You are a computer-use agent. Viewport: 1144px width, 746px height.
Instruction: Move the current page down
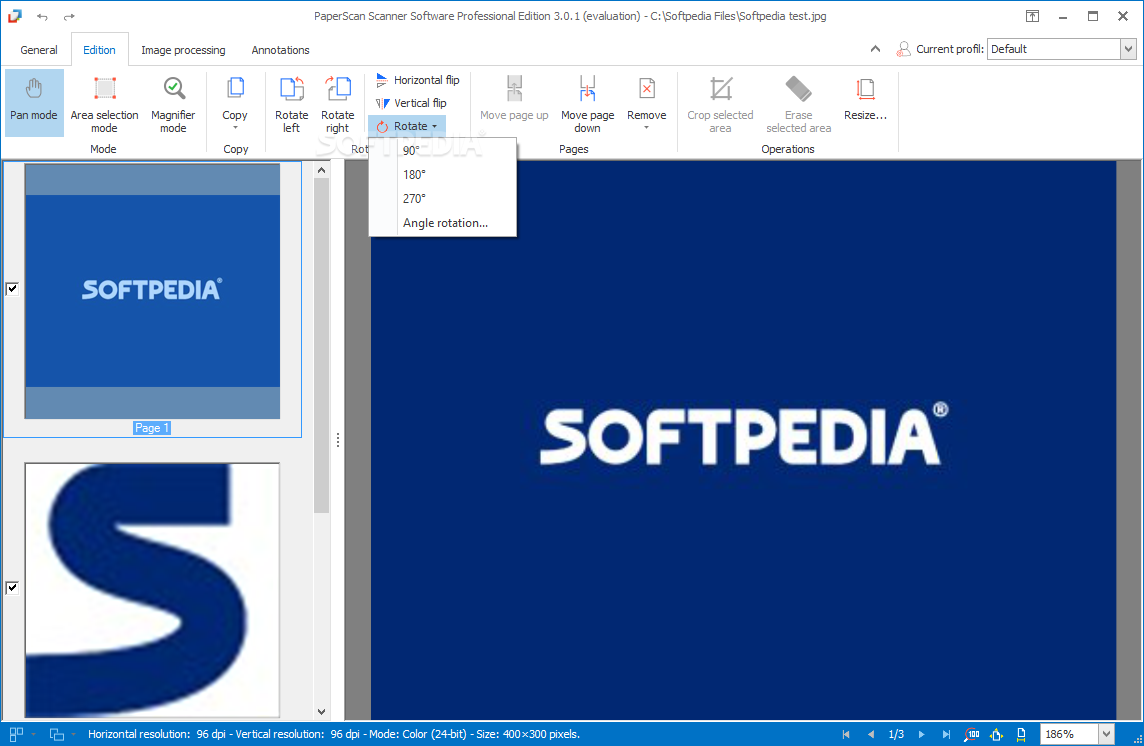(587, 102)
